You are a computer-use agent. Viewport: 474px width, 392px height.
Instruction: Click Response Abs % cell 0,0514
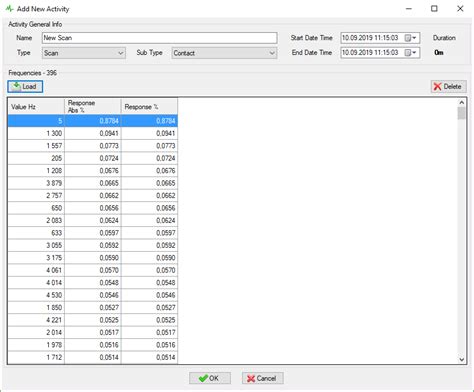click(x=93, y=357)
